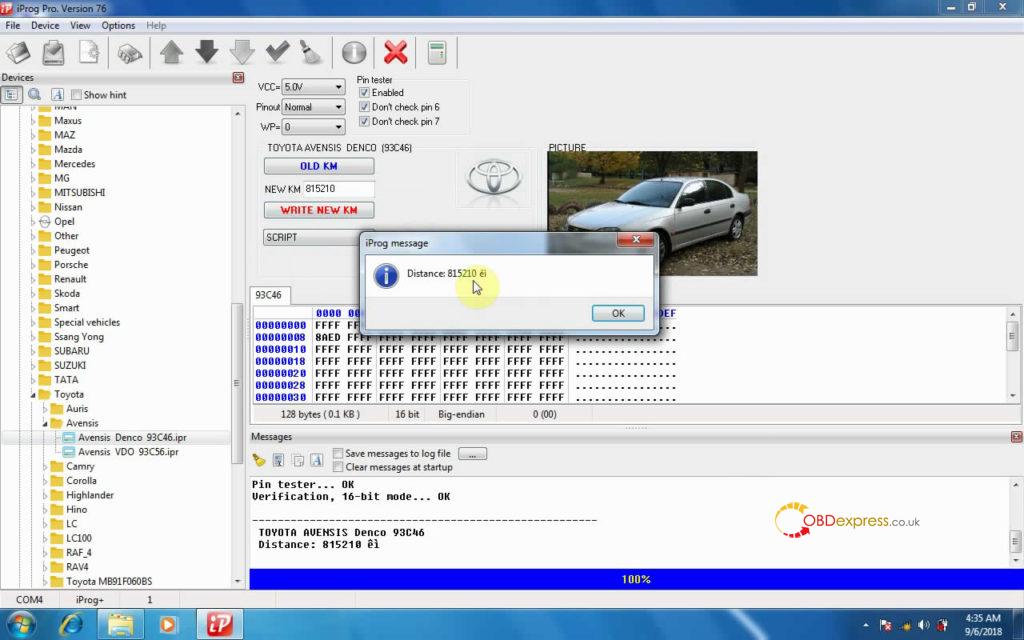Open the Pinout dropdown

pos(338,107)
